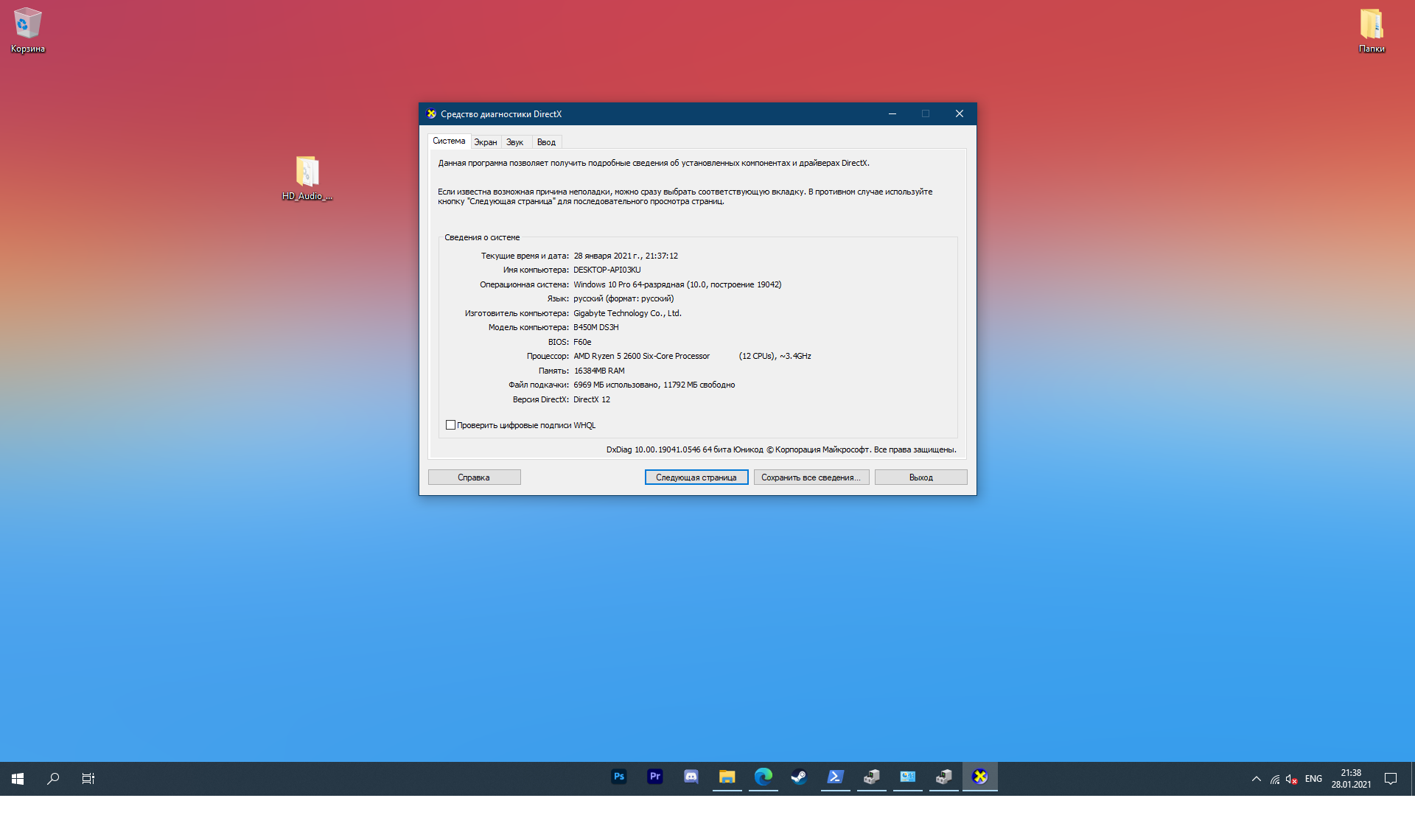Show hidden system tray icons

tap(1257, 779)
